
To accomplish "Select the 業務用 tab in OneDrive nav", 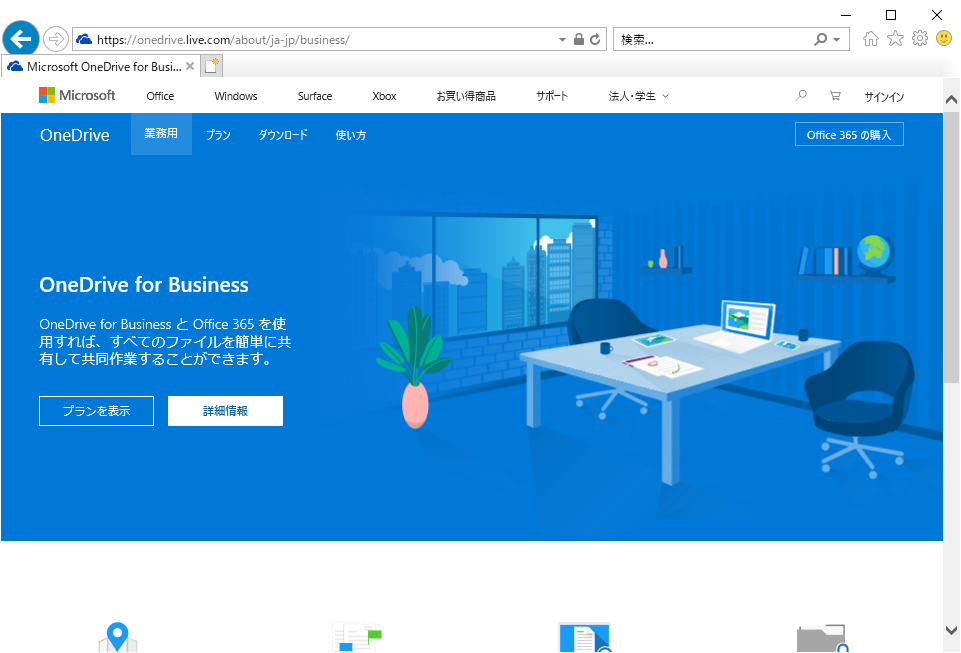I will (x=161, y=134).
